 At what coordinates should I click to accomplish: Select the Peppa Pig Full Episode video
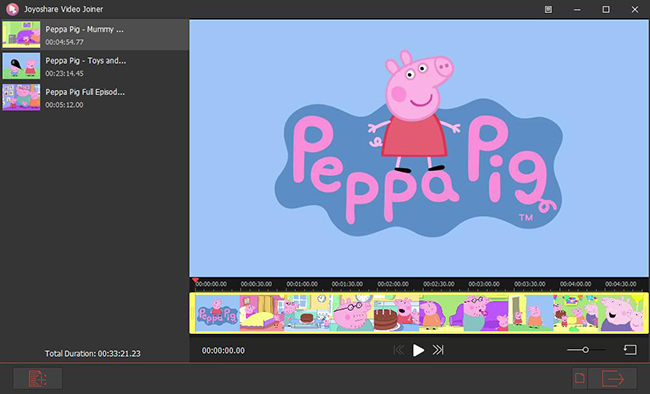coord(95,97)
